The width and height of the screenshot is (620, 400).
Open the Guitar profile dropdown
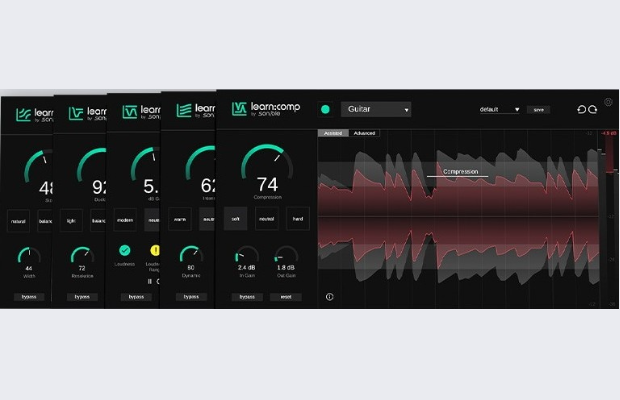[376, 109]
